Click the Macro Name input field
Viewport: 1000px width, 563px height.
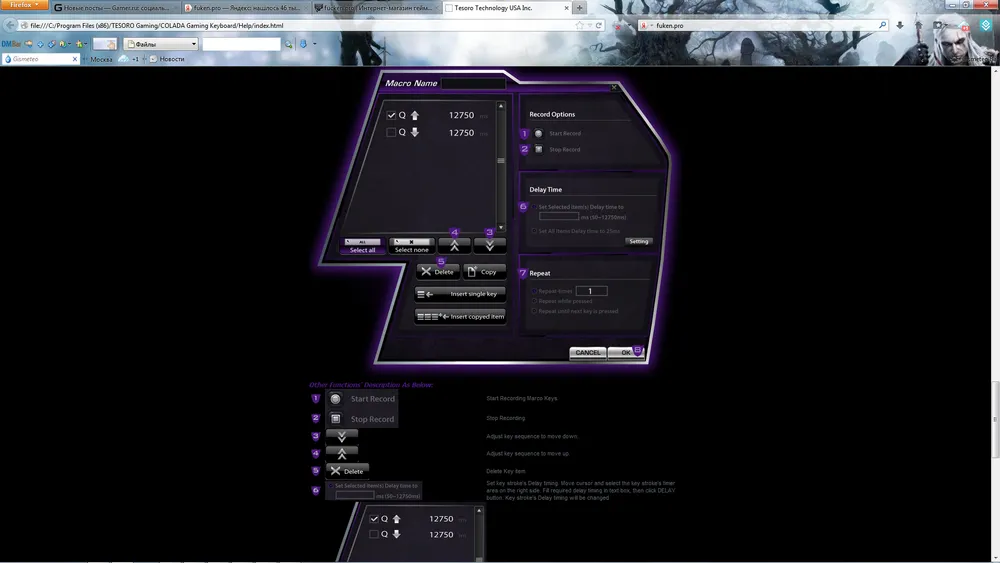click(x=473, y=84)
